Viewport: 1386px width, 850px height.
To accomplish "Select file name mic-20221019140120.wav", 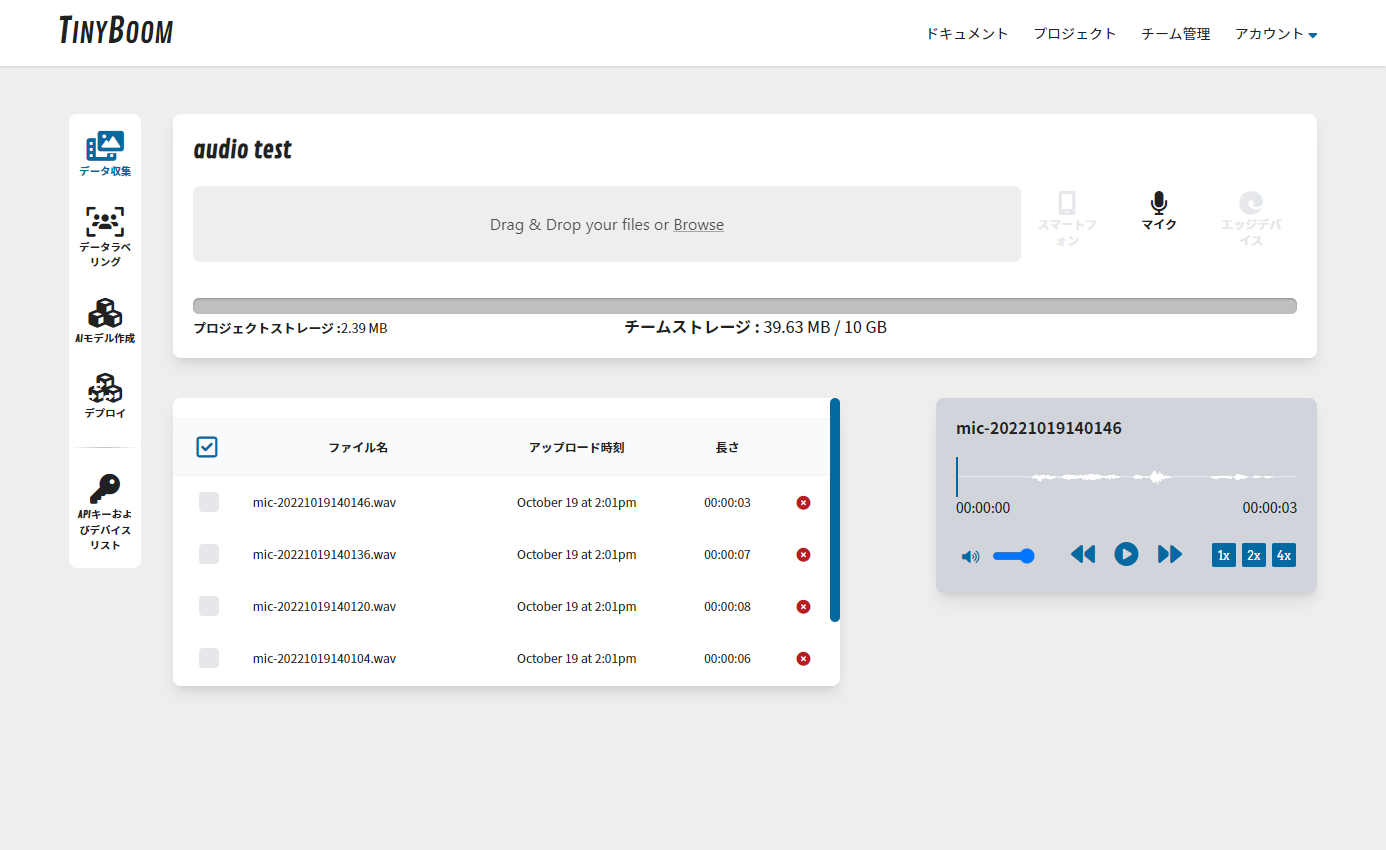I will (325, 606).
